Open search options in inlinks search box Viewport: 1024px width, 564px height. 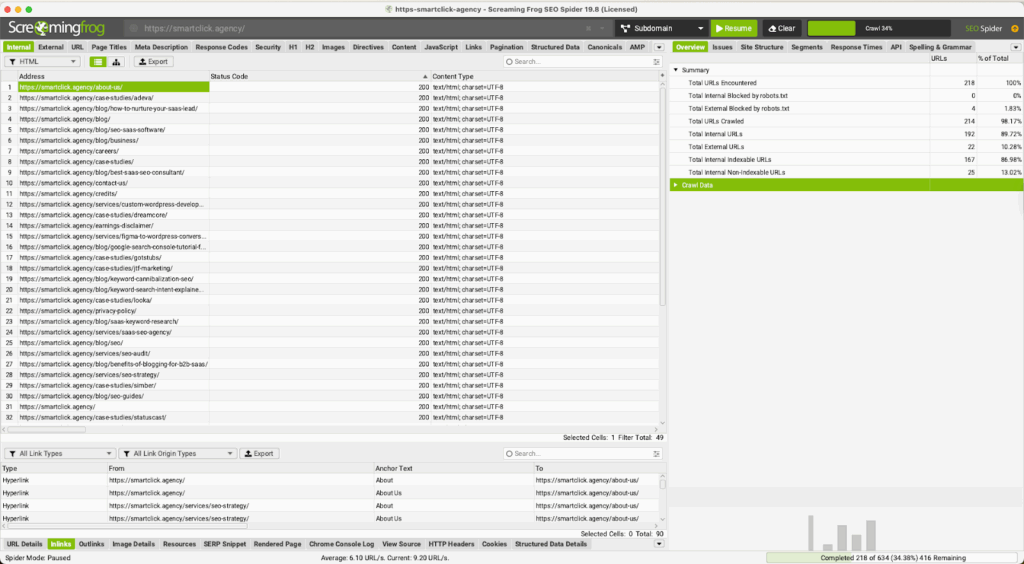656,453
